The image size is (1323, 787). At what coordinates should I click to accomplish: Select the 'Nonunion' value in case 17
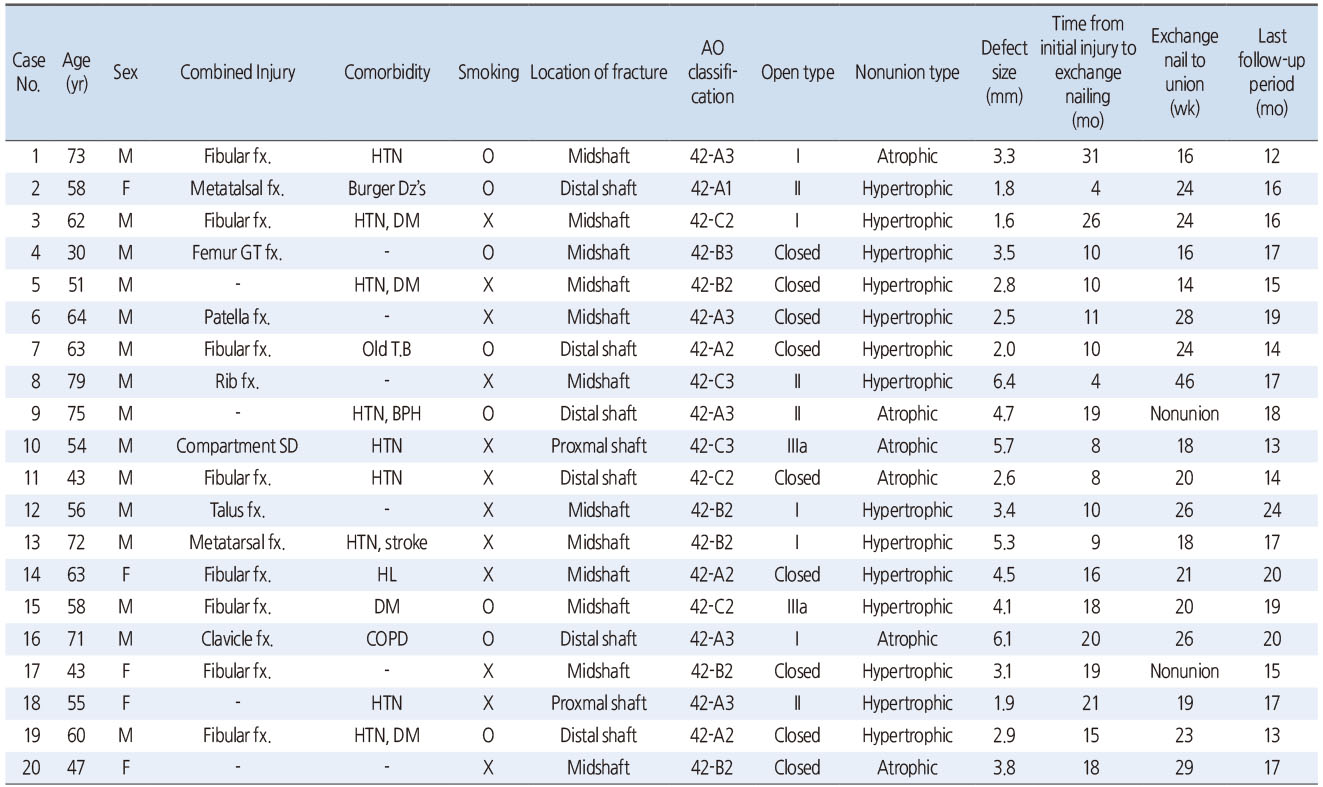coord(1184,671)
